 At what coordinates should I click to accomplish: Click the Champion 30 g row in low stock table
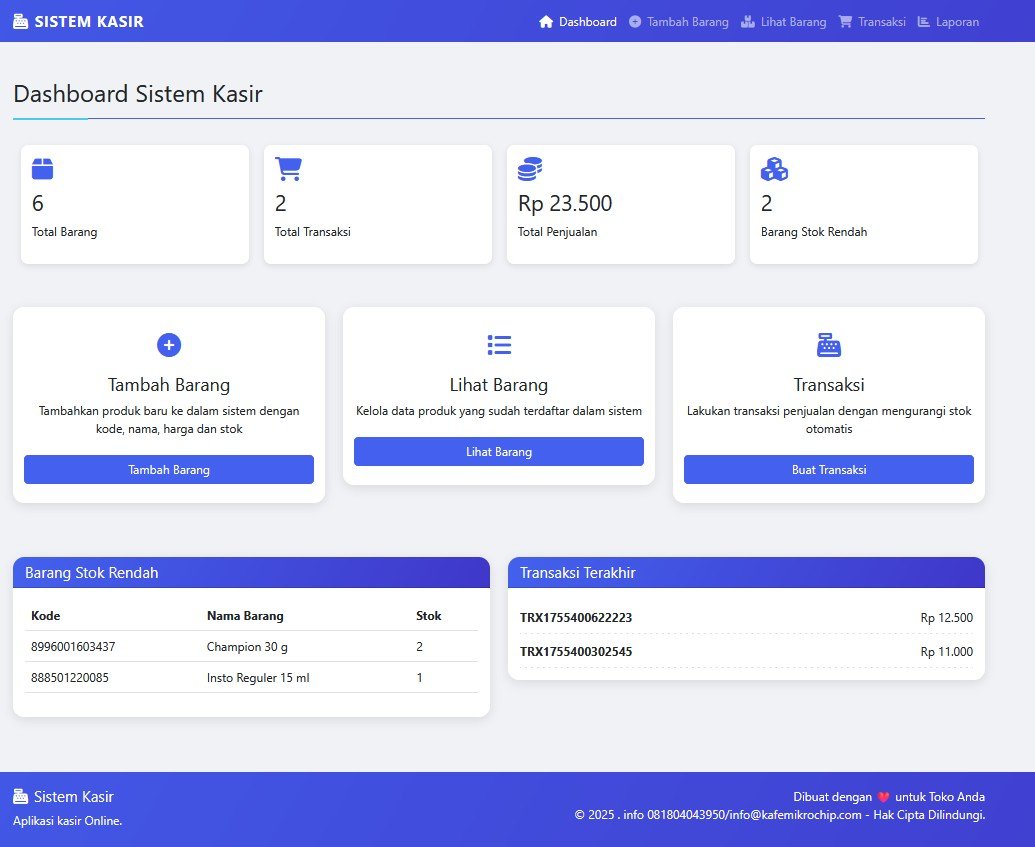(247, 647)
